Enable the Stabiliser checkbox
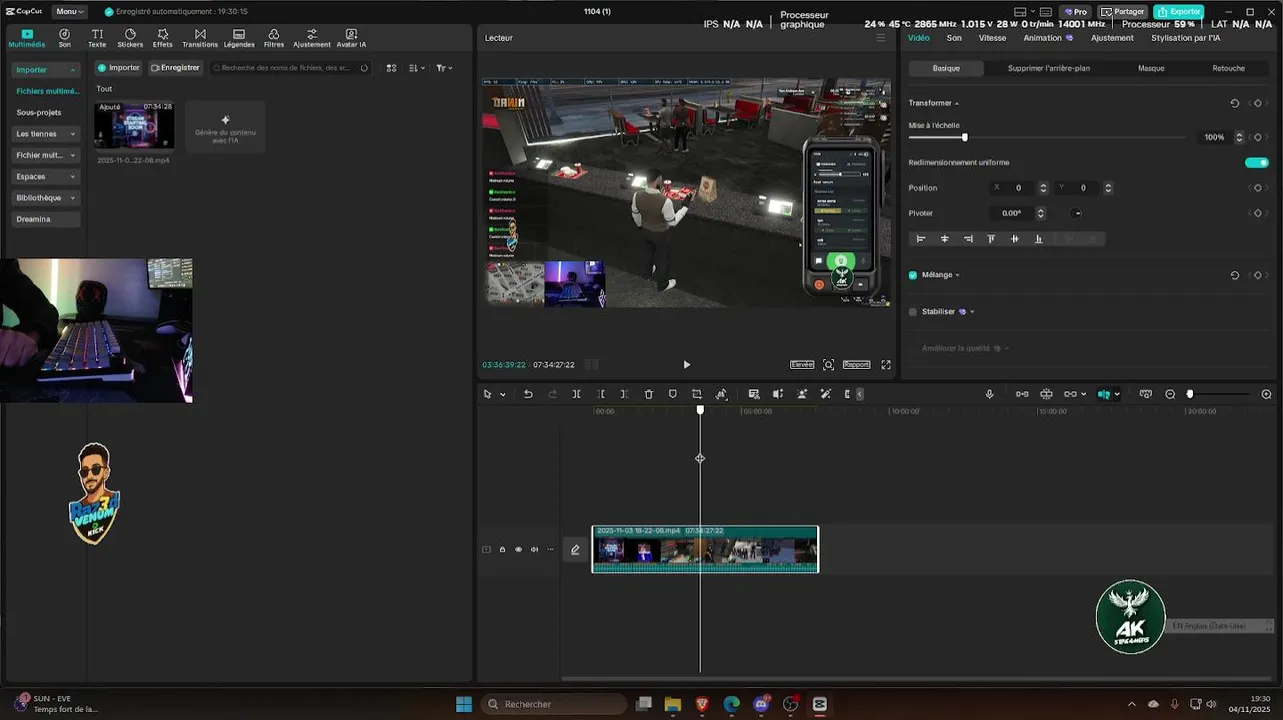The width and height of the screenshot is (1283, 720). [913, 312]
